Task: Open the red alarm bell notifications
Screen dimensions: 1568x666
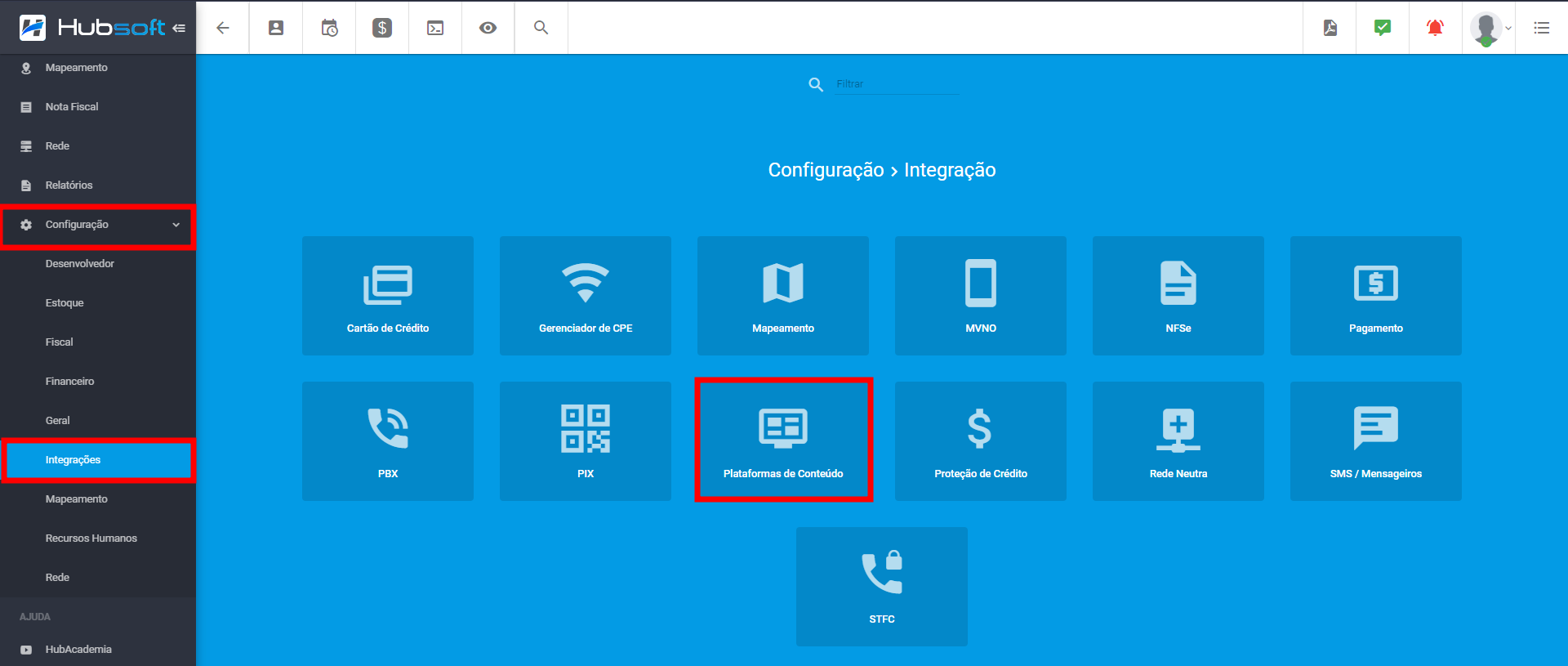Action: pyautogui.click(x=1435, y=28)
